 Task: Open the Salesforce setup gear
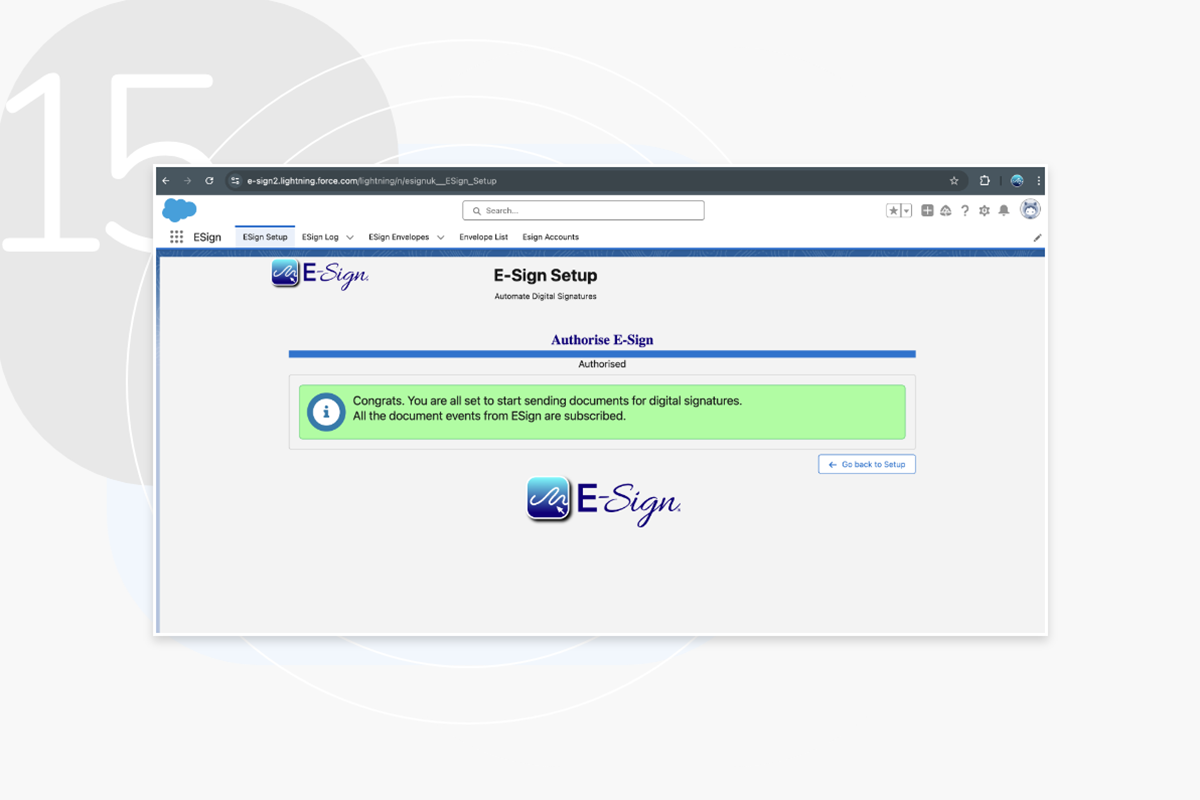tap(984, 211)
